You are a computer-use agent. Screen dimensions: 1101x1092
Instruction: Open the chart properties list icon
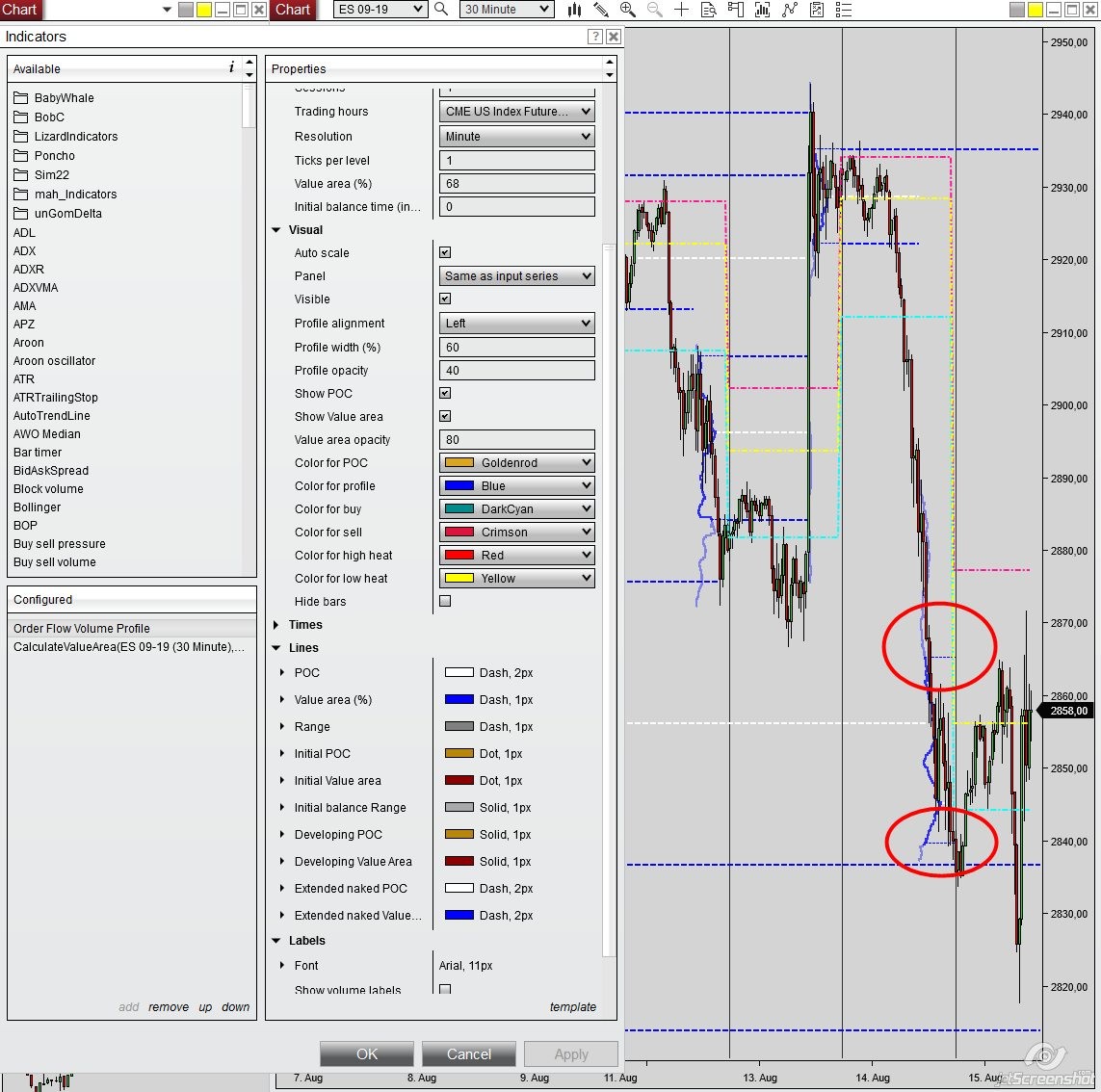[x=843, y=9]
